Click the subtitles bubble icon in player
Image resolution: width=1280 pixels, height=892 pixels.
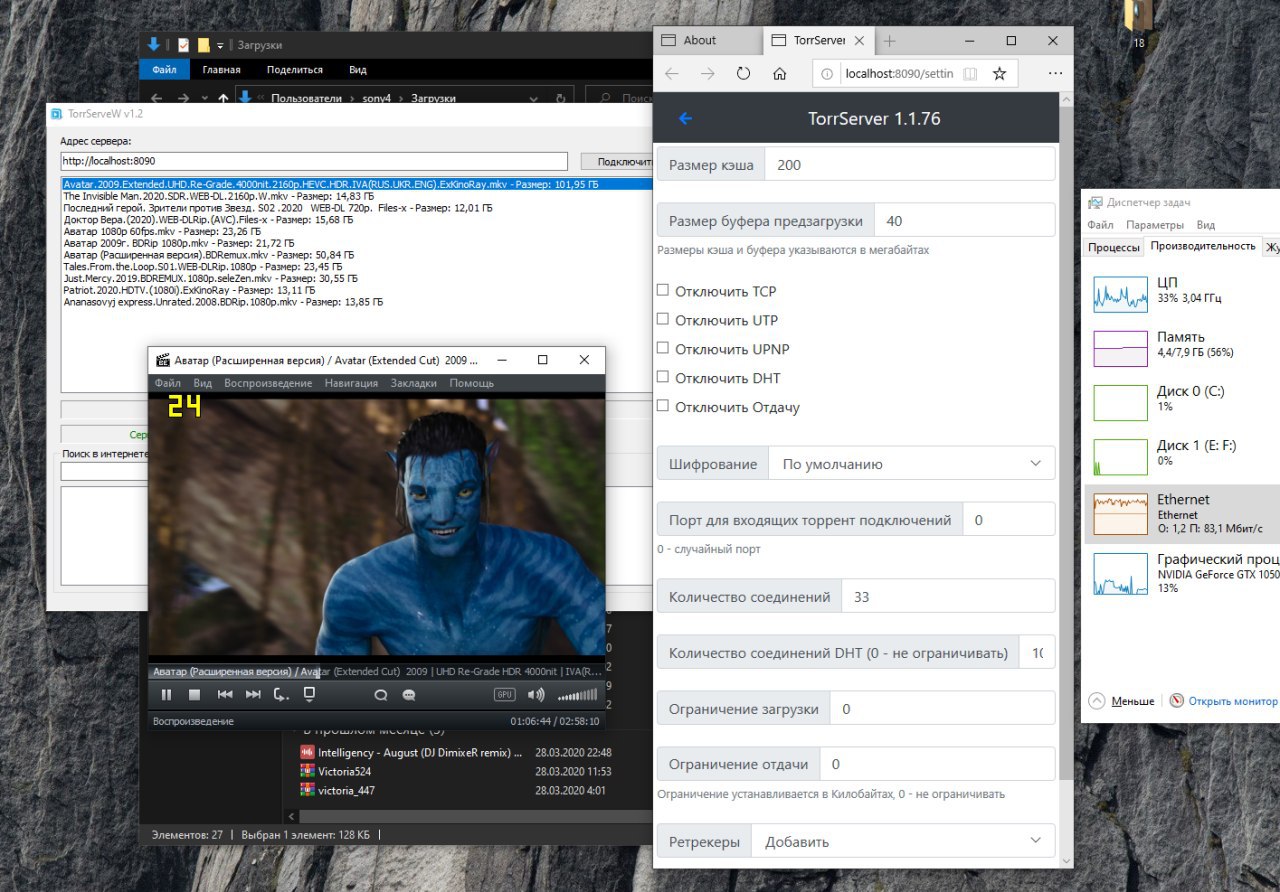[409, 695]
